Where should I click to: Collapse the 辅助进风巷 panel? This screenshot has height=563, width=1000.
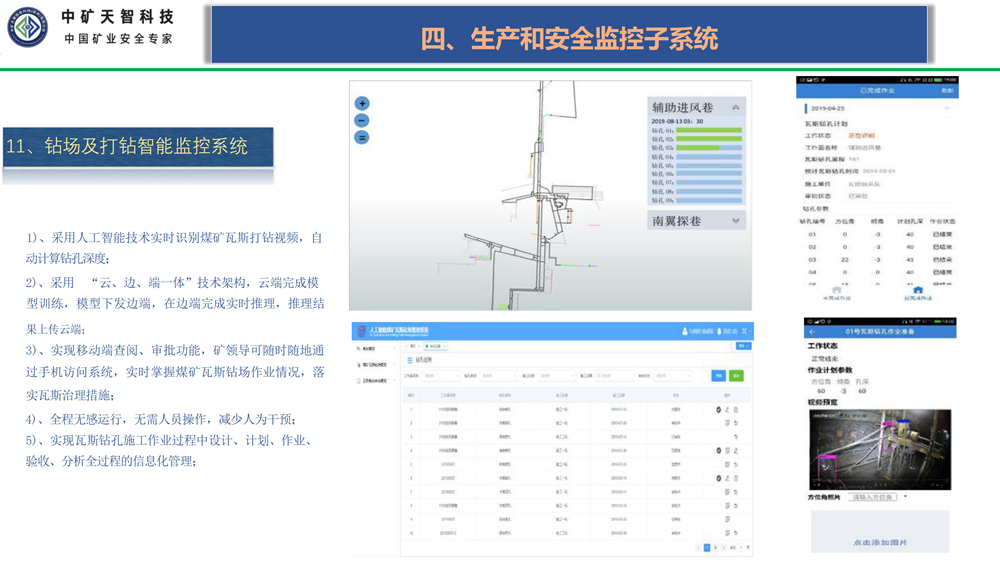[x=736, y=107]
